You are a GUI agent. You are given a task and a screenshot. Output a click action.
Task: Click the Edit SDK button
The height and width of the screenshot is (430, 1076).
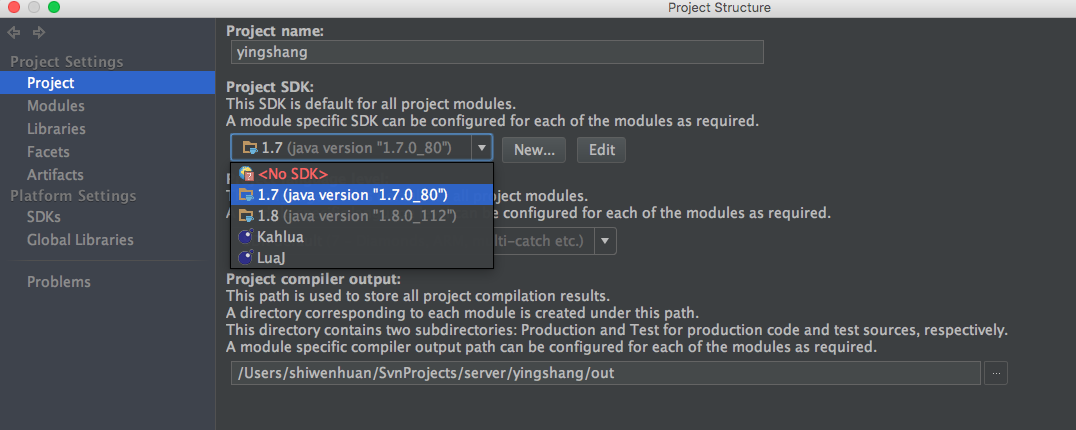(x=601, y=150)
